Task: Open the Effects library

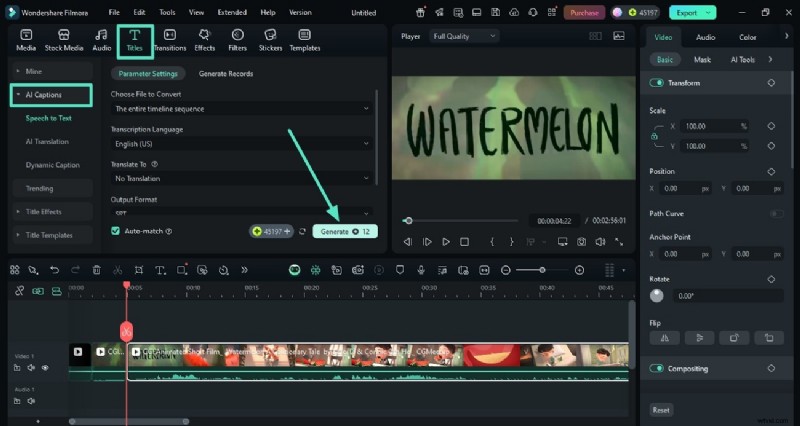Action: point(204,39)
